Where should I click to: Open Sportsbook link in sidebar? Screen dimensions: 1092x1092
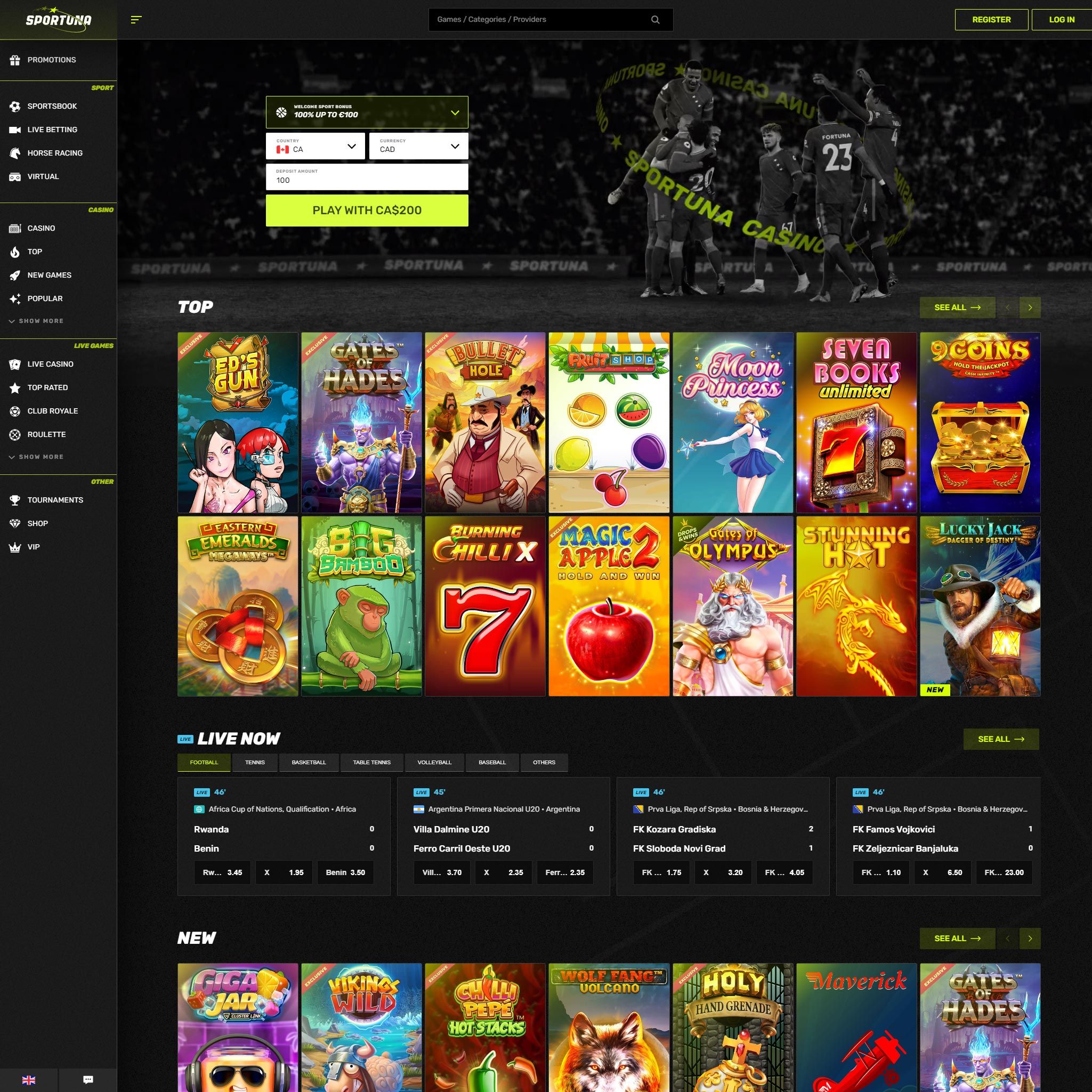click(x=52, y=106)
